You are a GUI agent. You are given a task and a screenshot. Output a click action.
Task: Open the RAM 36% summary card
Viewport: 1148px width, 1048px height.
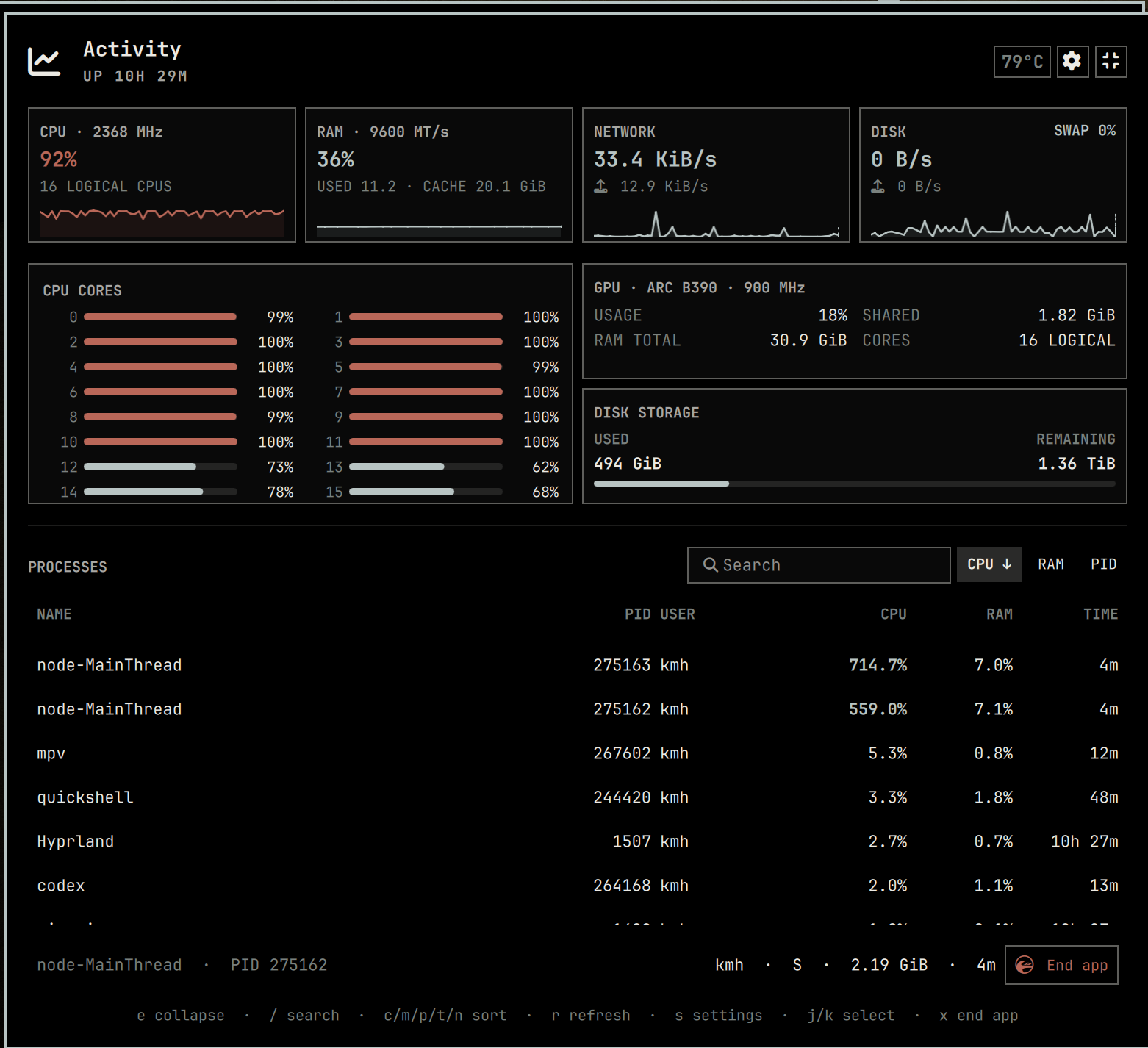click(439, 175)
